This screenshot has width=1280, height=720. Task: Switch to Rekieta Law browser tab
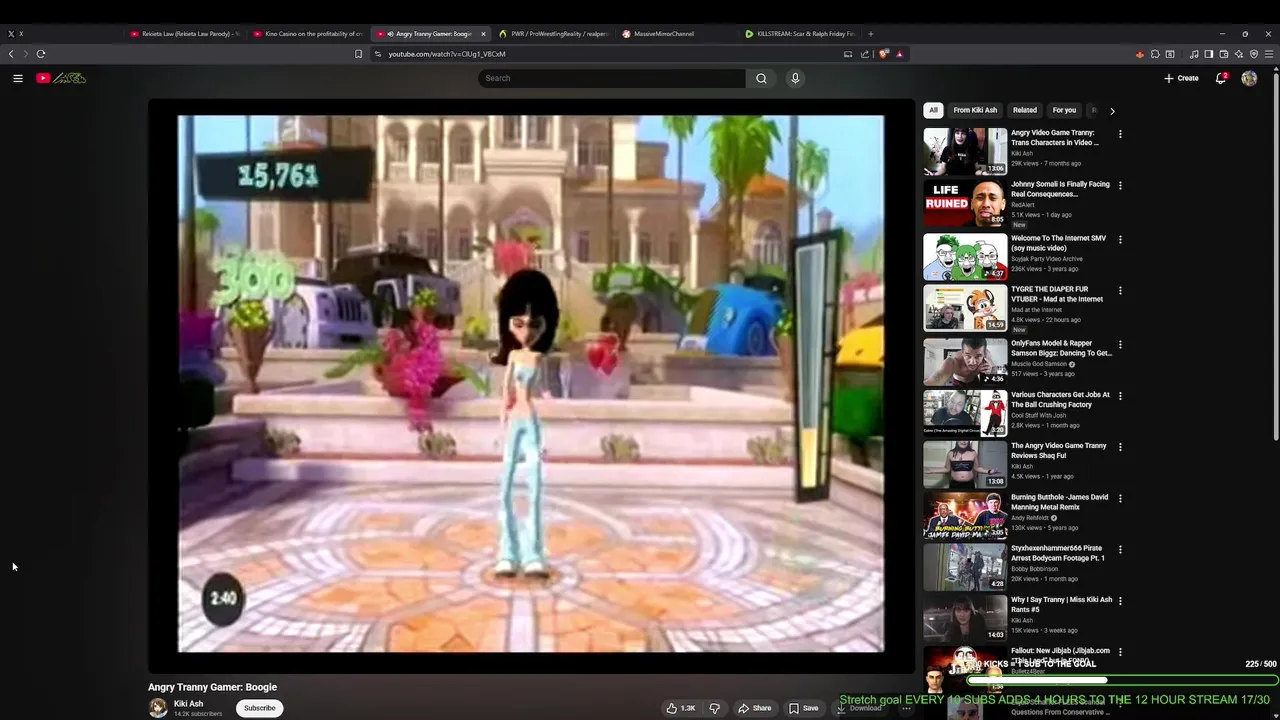point(185,34)
